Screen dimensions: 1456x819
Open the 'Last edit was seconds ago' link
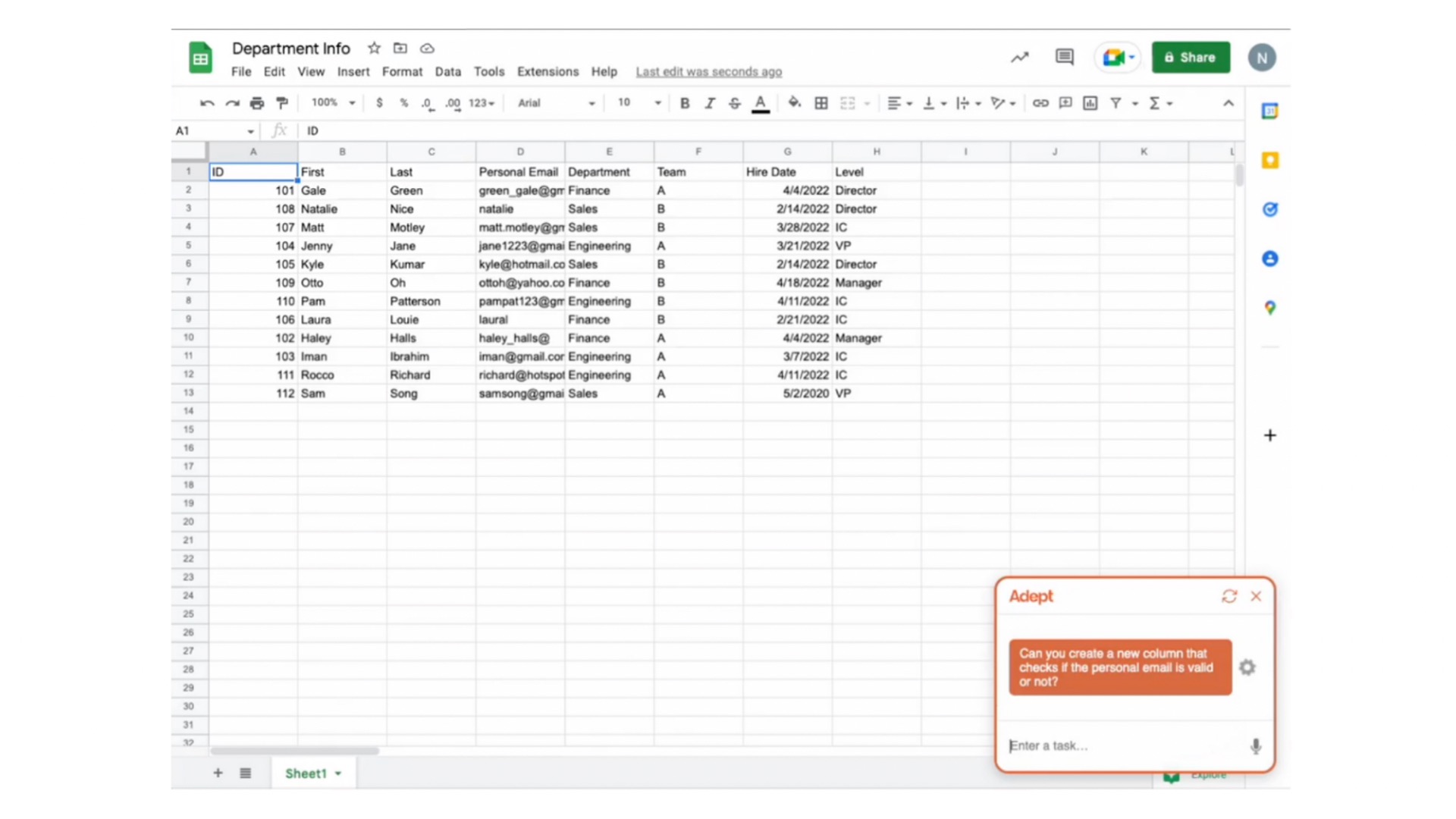click(x=708, y=71)
